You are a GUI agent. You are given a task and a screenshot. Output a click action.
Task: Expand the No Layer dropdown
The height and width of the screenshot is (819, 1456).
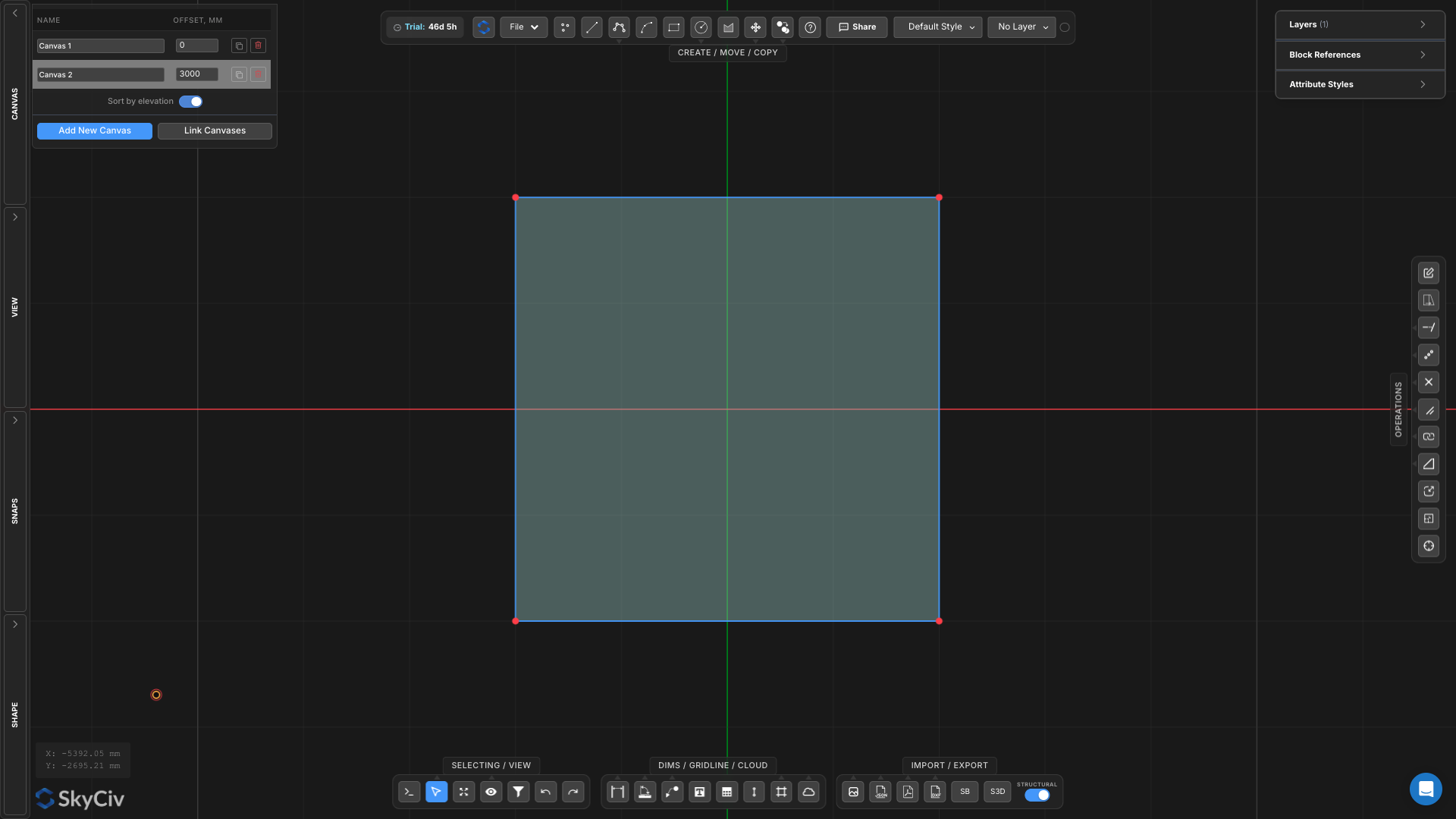coord(1021,27)
